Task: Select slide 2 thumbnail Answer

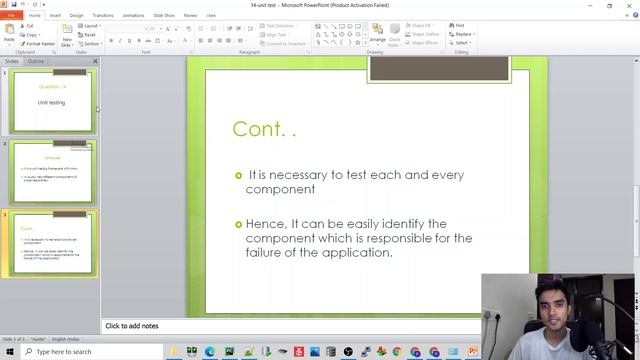Action: [53, 172]
